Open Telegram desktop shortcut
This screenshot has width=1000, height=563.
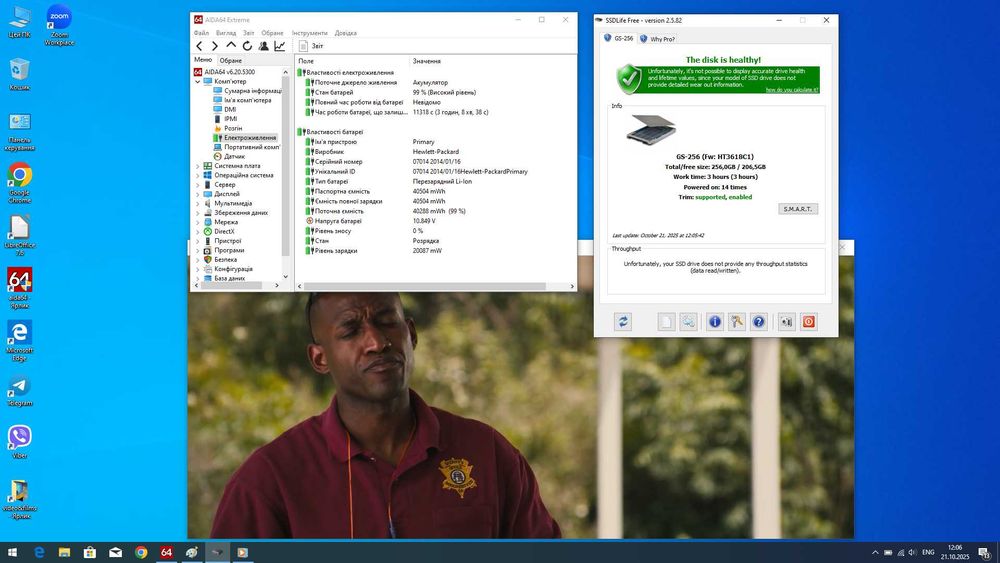(x=19, y=391)
